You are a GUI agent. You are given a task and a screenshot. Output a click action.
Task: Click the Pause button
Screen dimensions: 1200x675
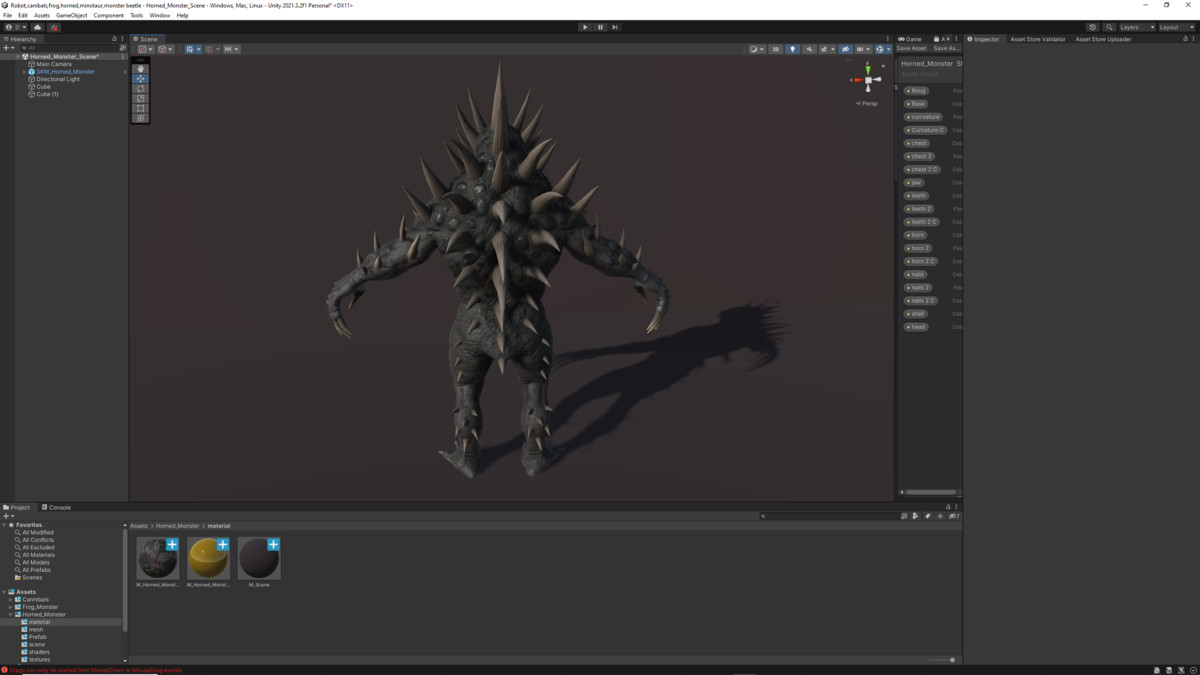pyautogui.click(x=600, y=27)
